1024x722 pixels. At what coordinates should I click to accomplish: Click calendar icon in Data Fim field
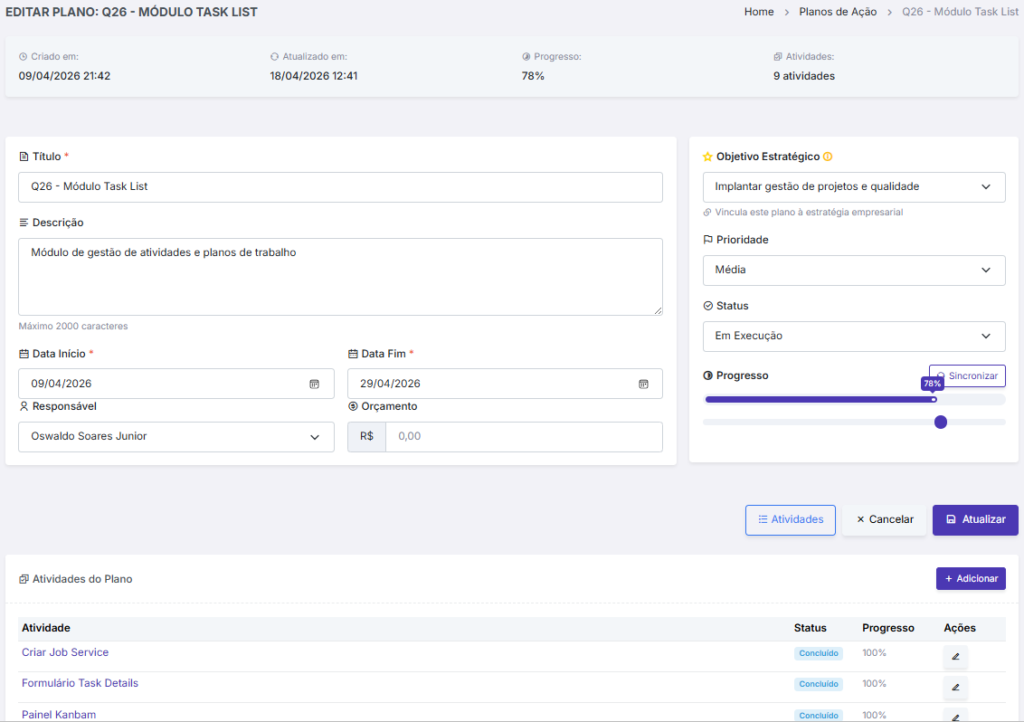[643, 384]
